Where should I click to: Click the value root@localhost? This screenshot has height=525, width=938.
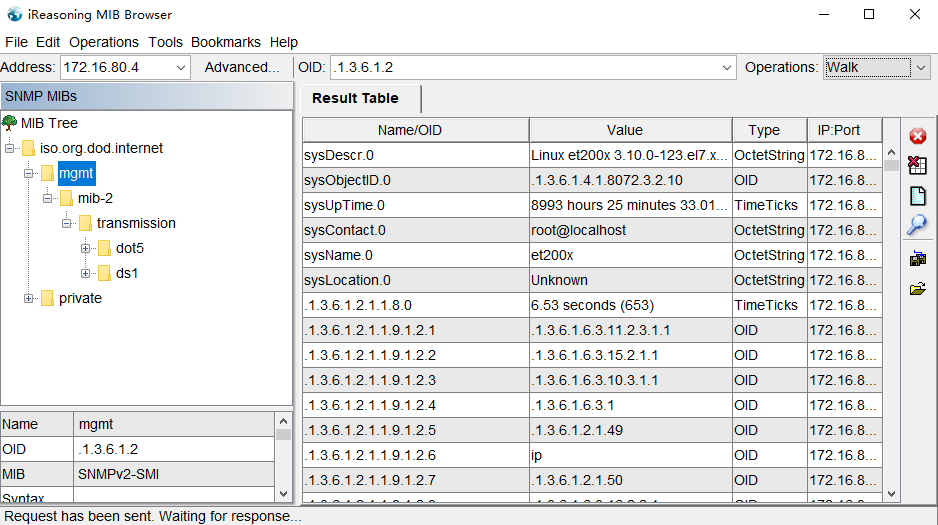pos(578,230)
